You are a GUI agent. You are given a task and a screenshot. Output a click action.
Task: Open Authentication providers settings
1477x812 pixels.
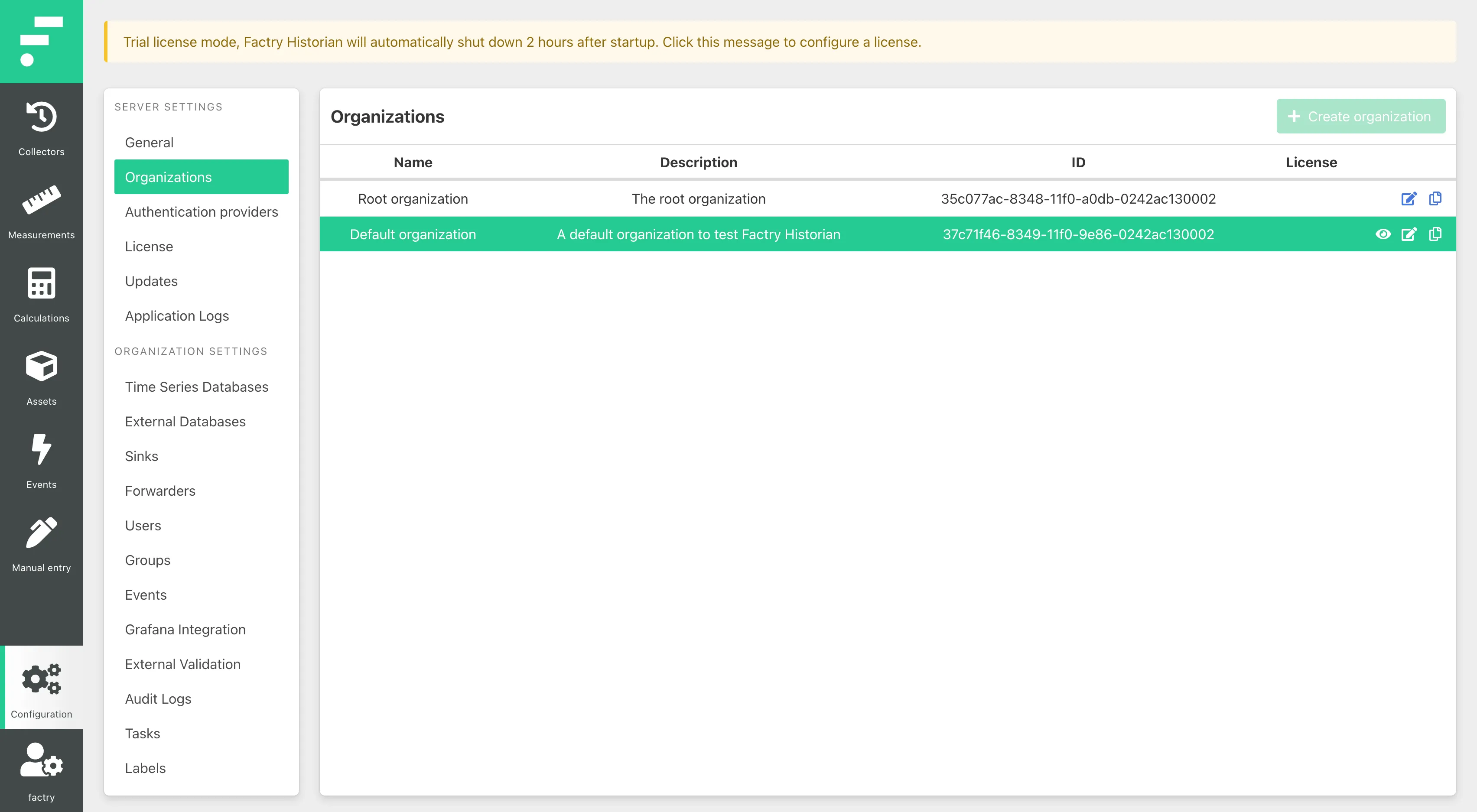coord(201,211)
